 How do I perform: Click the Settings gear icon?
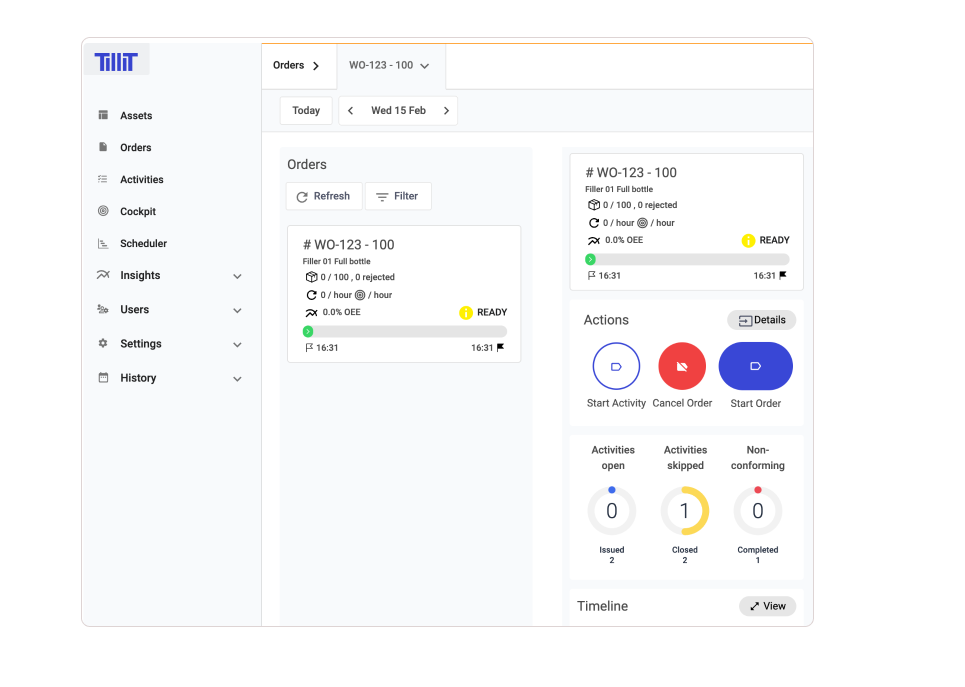coord(103,343)
